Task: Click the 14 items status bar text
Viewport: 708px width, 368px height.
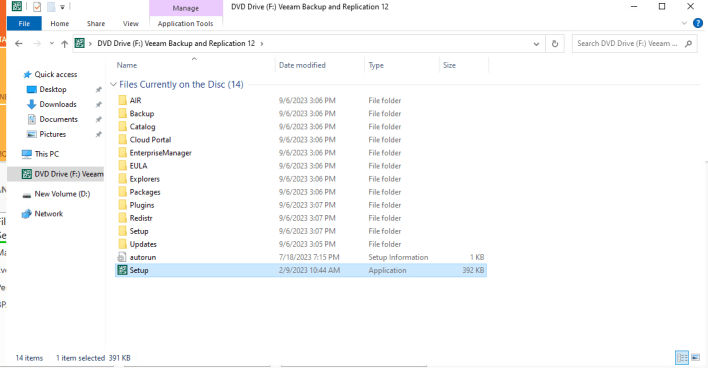Action: pyautogui.click(x=29, y=358)
